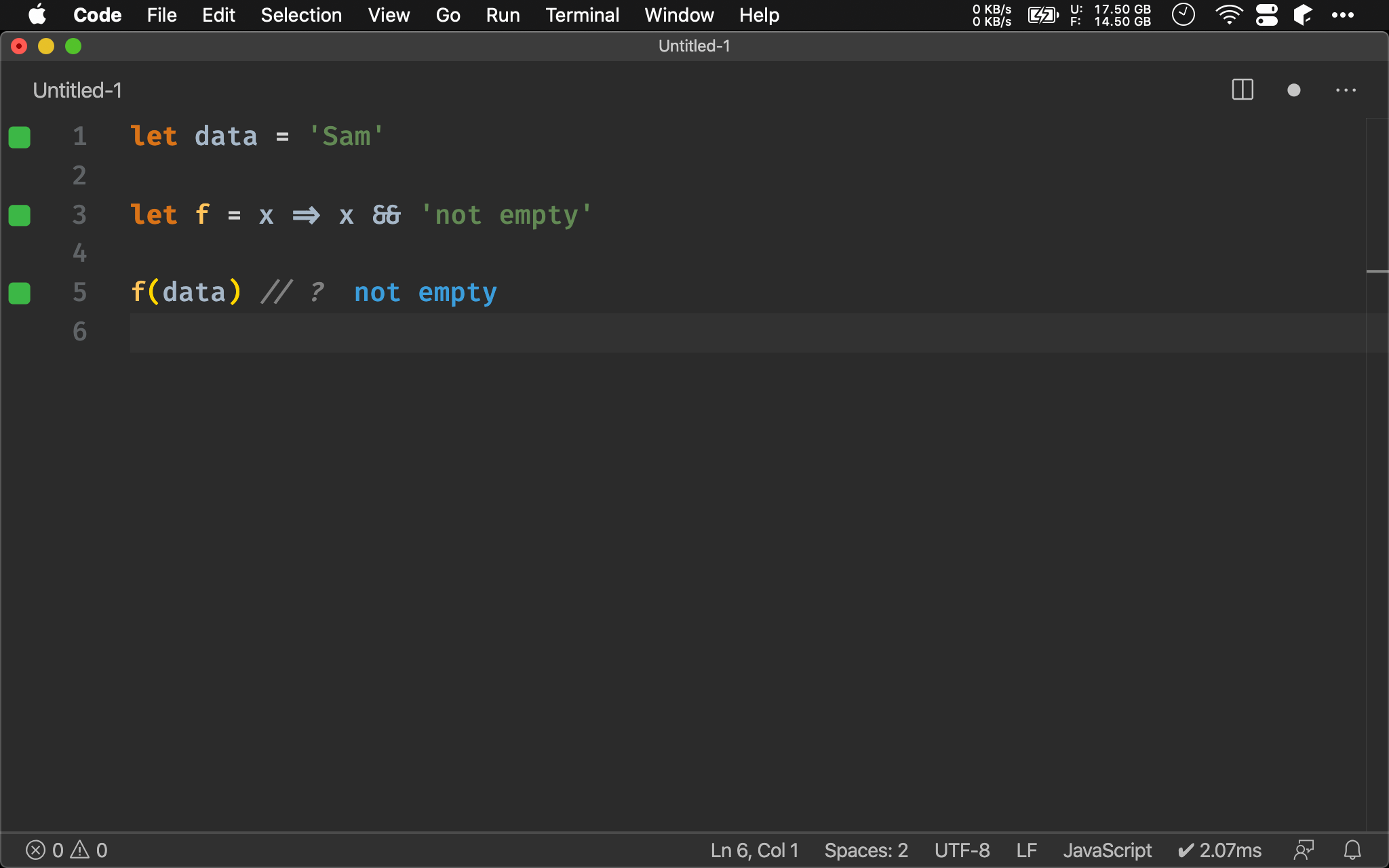Open the editor More Actions ellipsis
Screen dimensions: 1389x868
tap(1346, 90)
